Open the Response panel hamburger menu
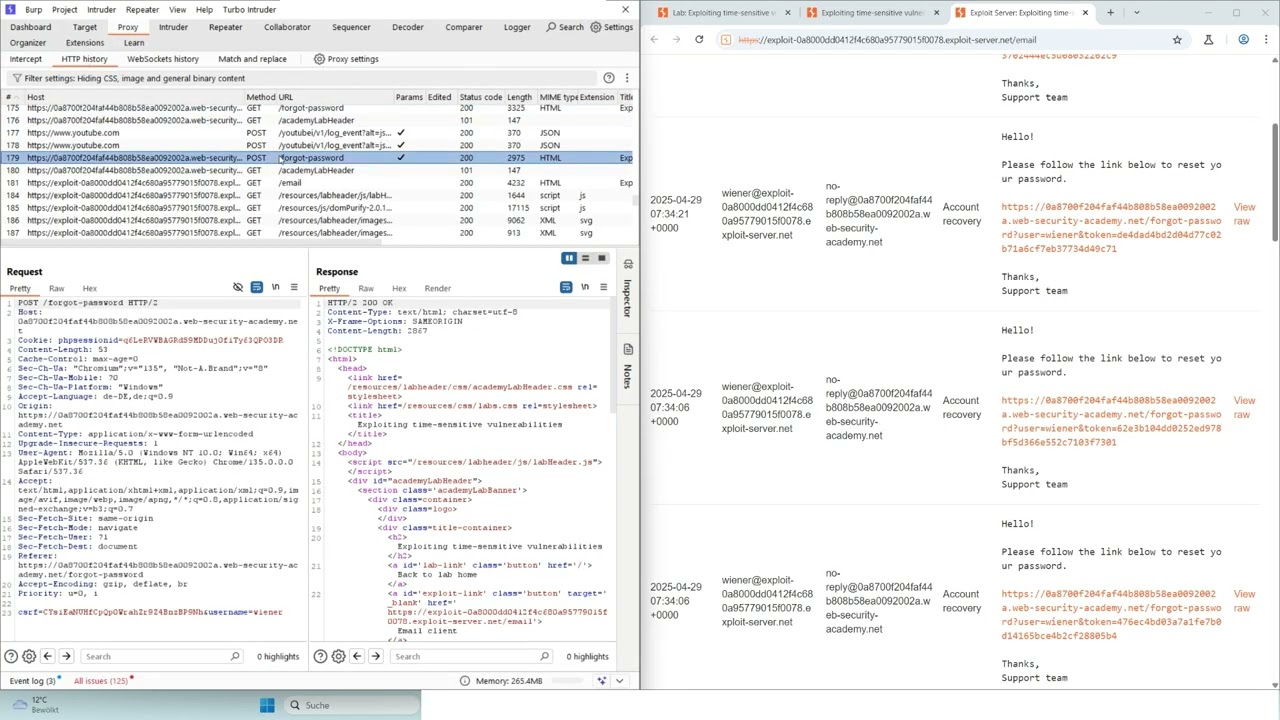 point(603,288)
